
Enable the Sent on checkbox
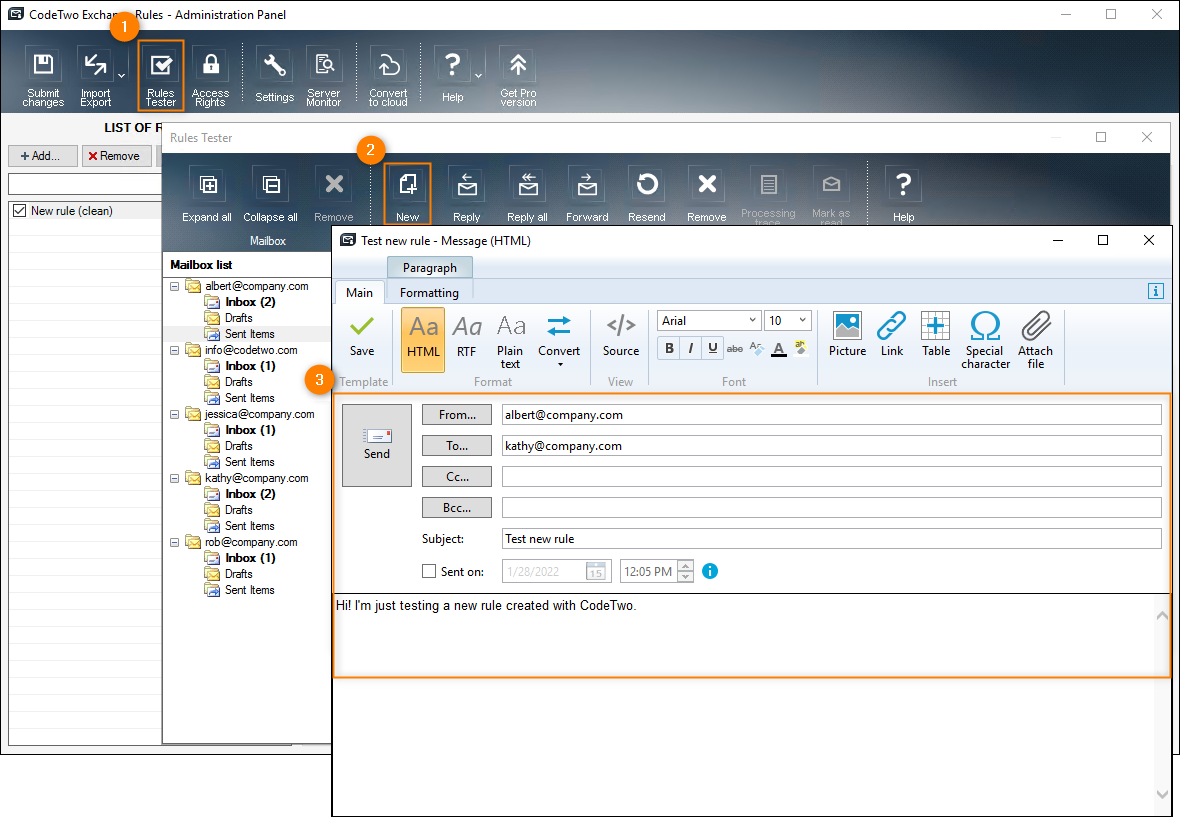click(x=429, y=571)
